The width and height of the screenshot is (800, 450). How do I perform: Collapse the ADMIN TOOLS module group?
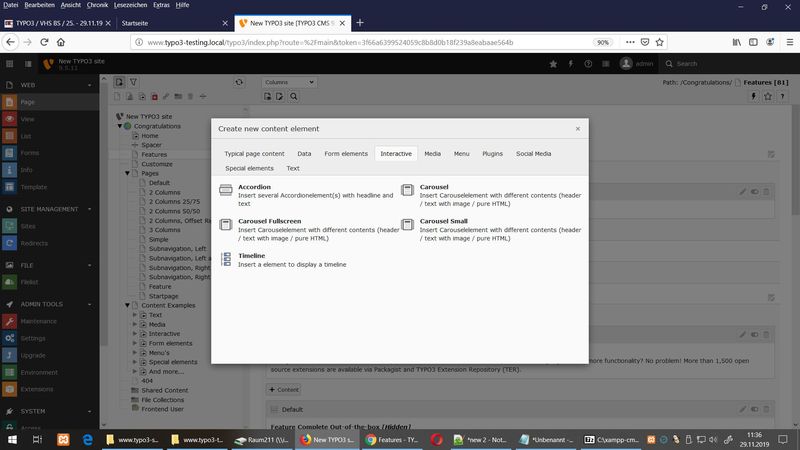click(89, 304)
